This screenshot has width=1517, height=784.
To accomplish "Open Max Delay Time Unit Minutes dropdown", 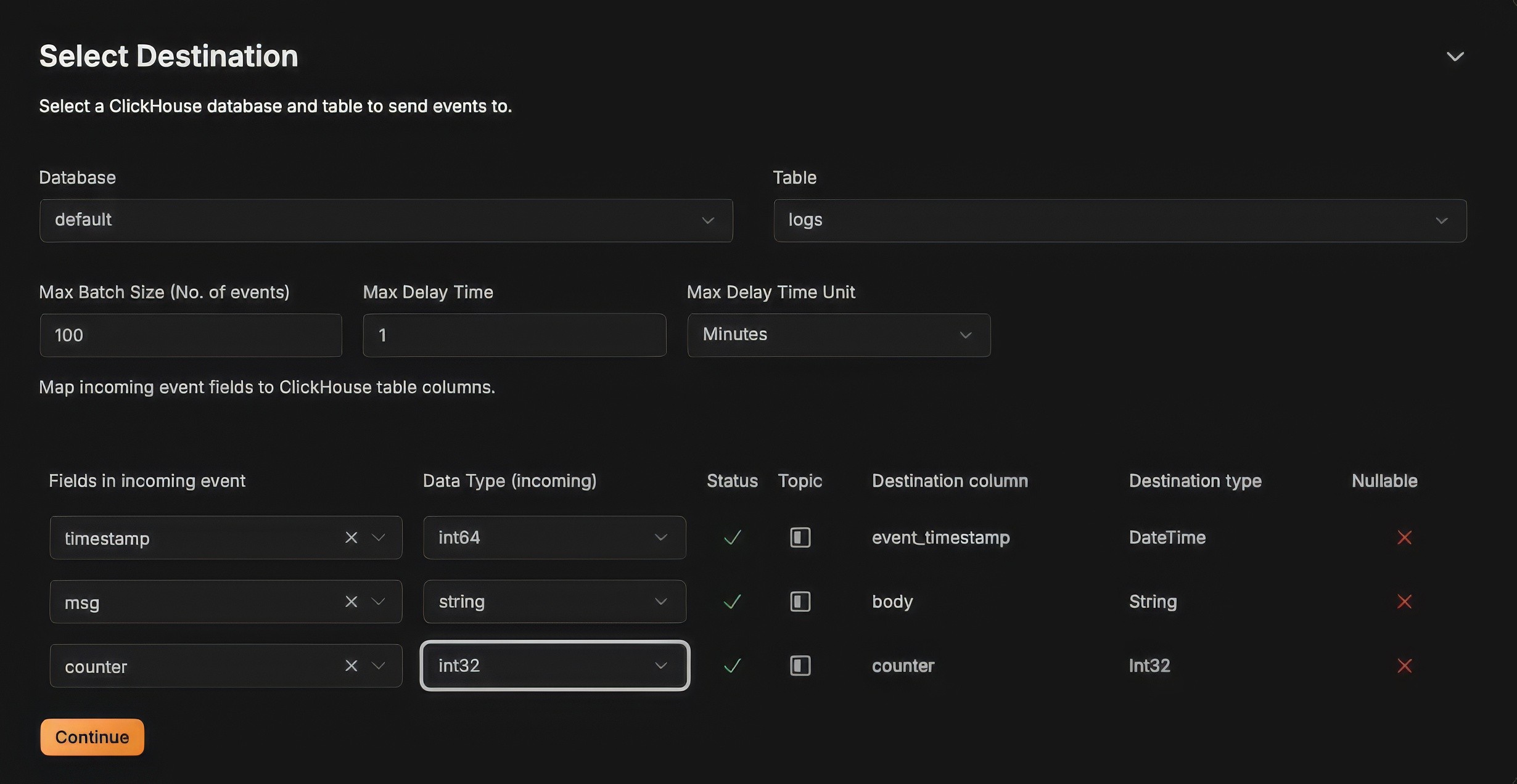I will (839, 335).
